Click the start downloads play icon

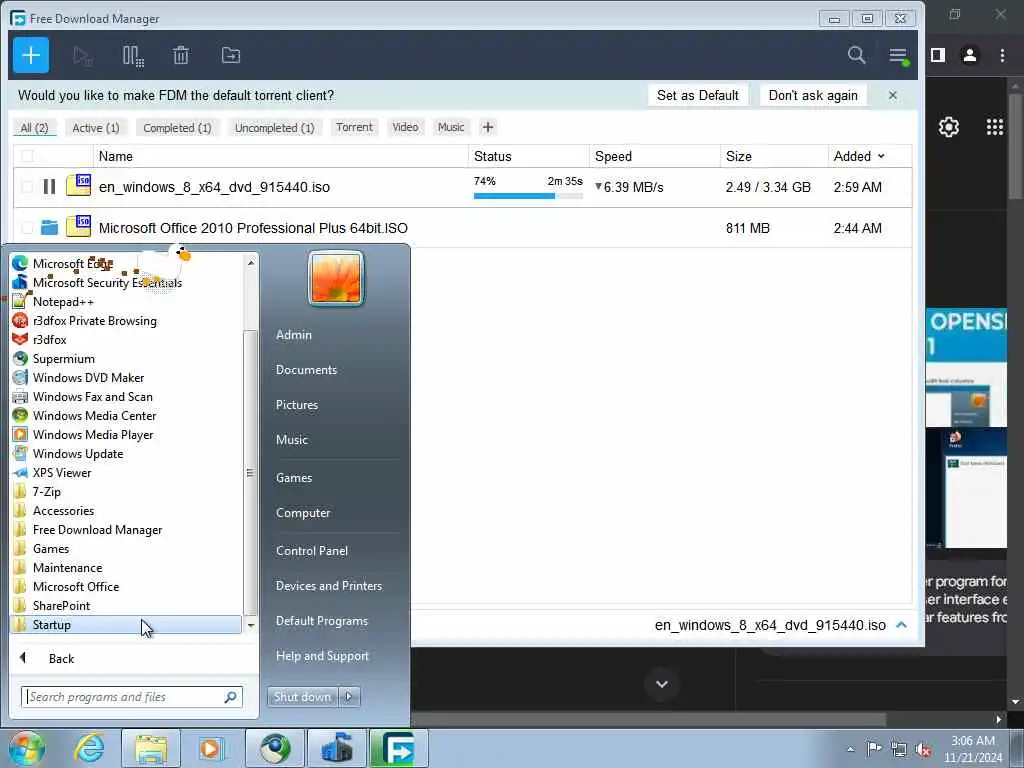pos(83,56)
